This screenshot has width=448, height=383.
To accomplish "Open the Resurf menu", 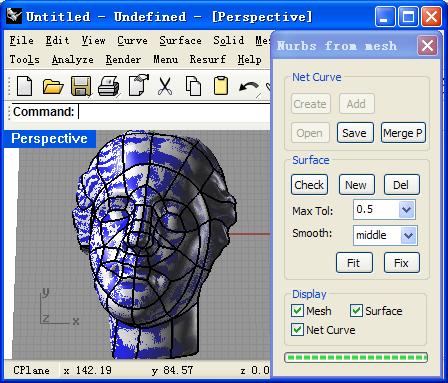I will 208,59.
